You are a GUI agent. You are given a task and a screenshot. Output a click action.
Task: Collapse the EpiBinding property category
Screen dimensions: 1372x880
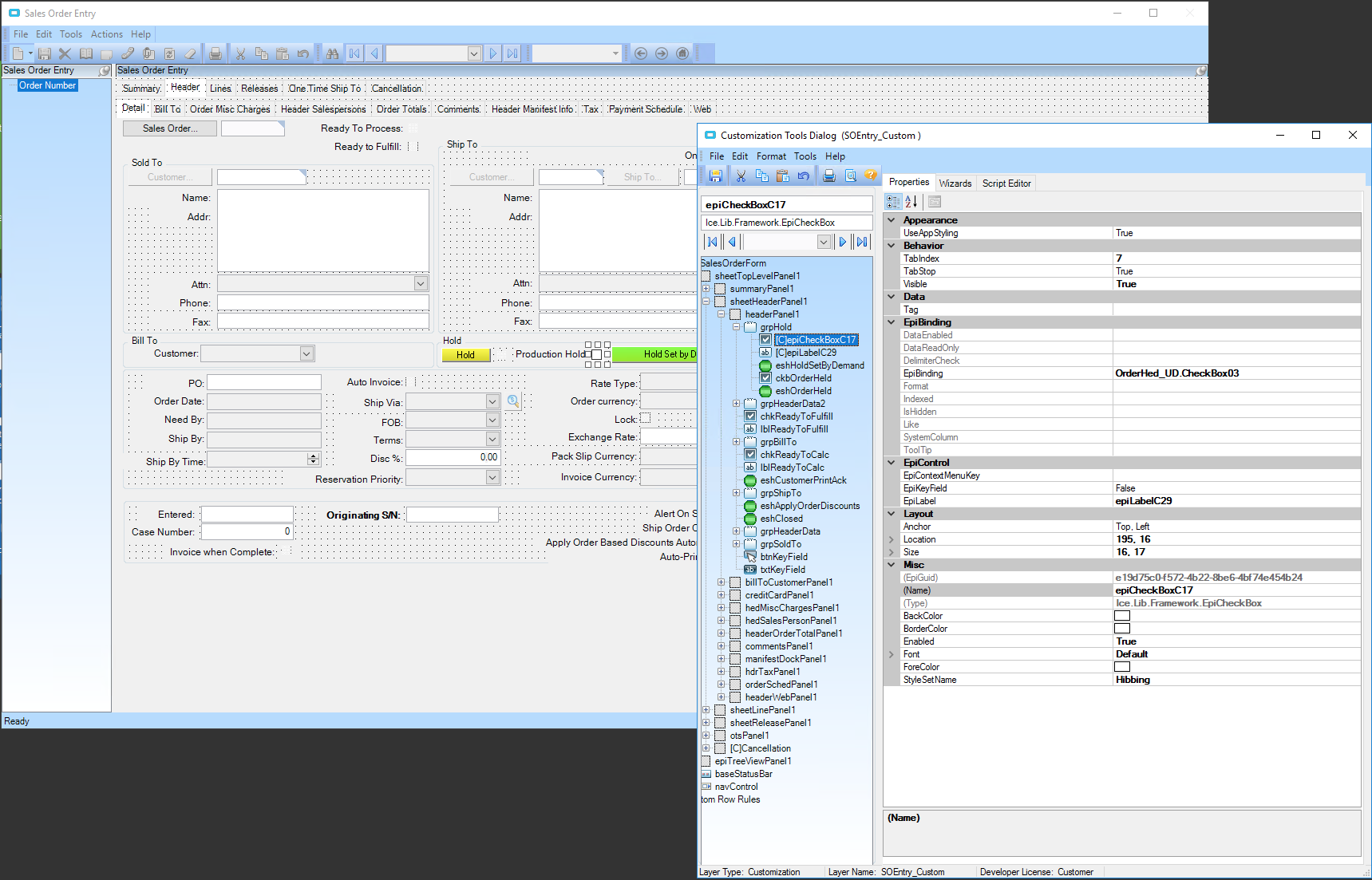click(892, 322)
